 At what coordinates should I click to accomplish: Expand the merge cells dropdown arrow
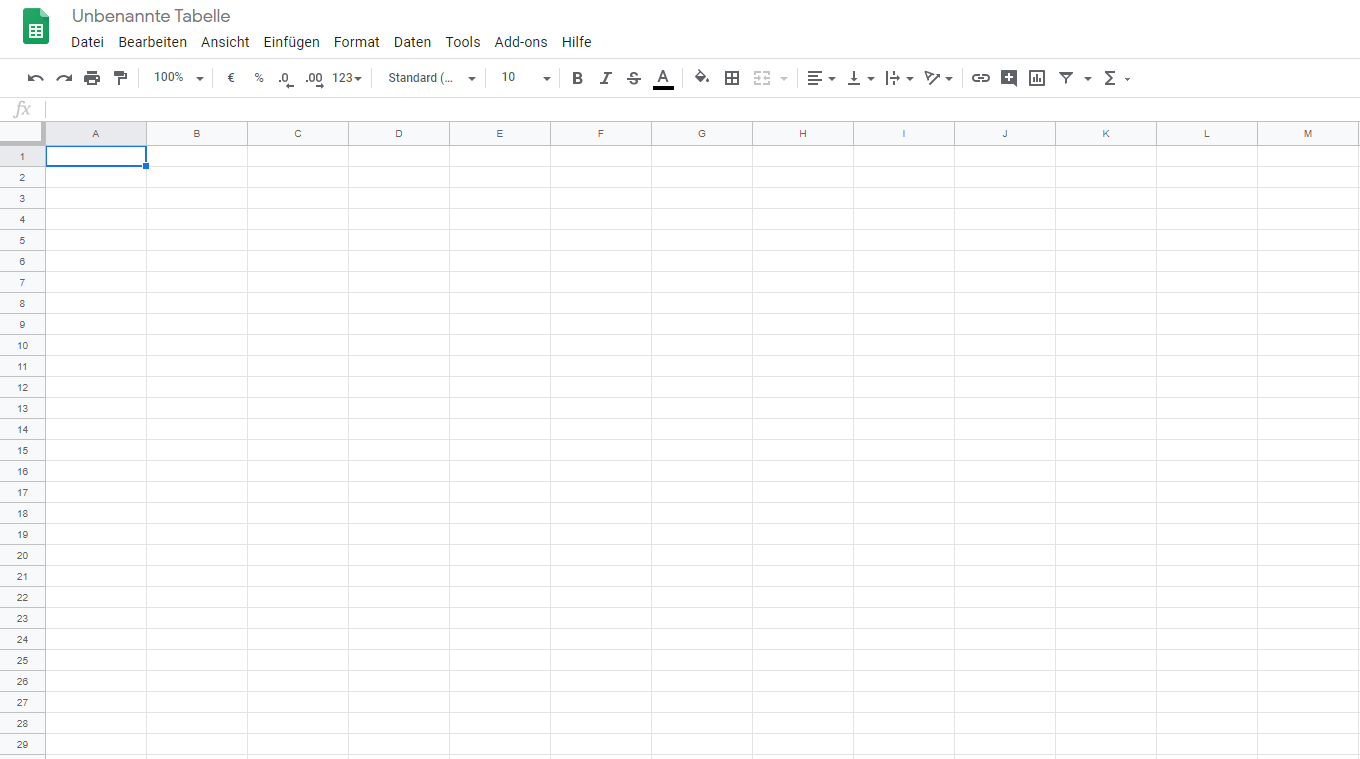784,78
